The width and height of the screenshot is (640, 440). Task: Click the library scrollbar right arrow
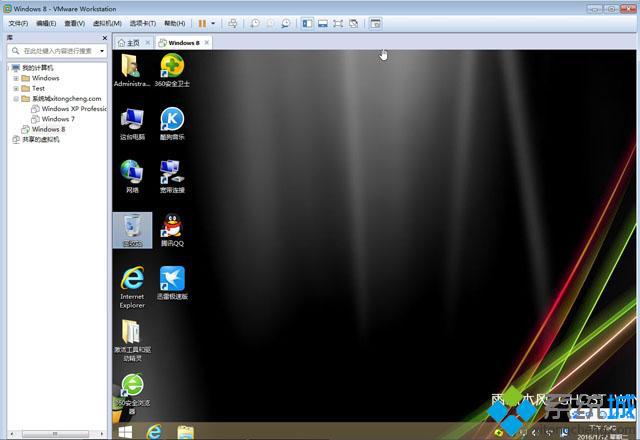(102, 433)
